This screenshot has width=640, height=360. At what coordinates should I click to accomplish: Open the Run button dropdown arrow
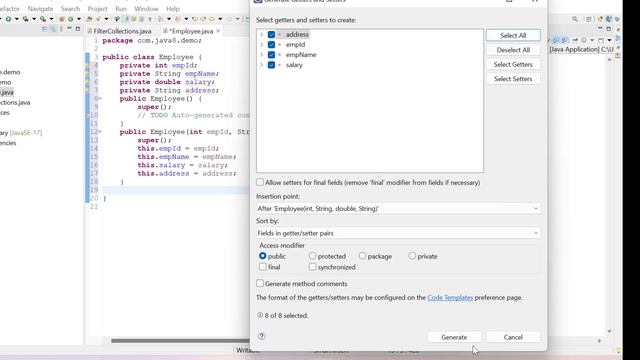17,19
